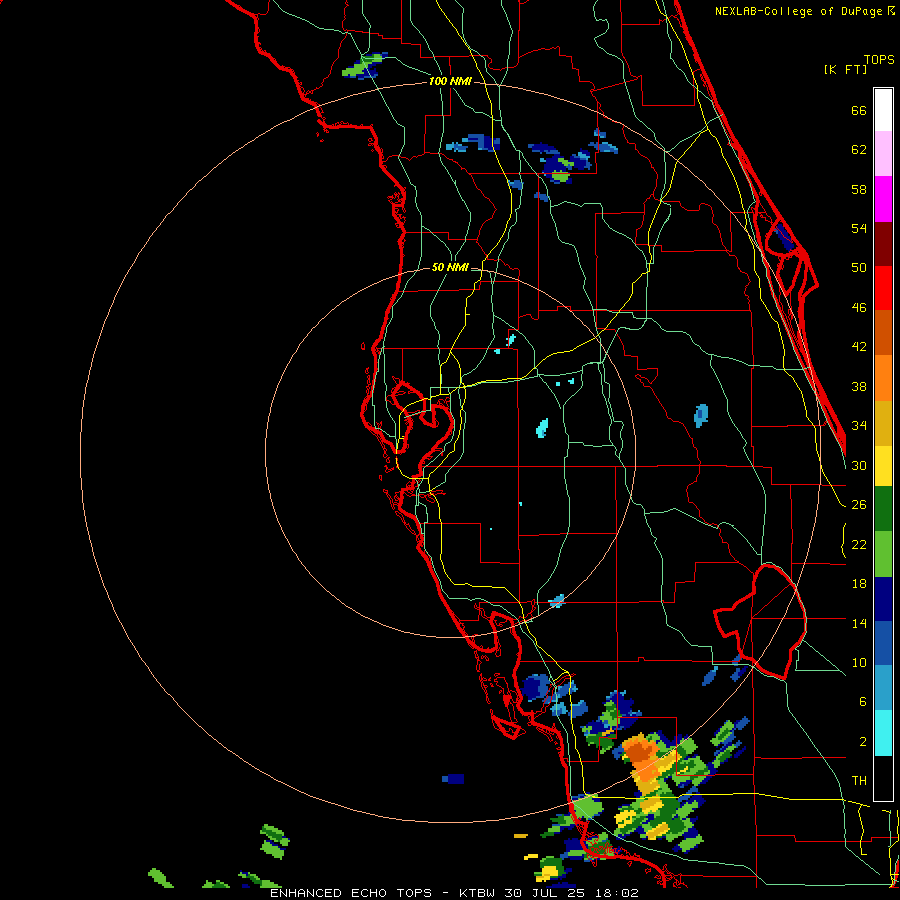900x900 pixels.
Task: Click the legend value 66
Action: (859, 110)
